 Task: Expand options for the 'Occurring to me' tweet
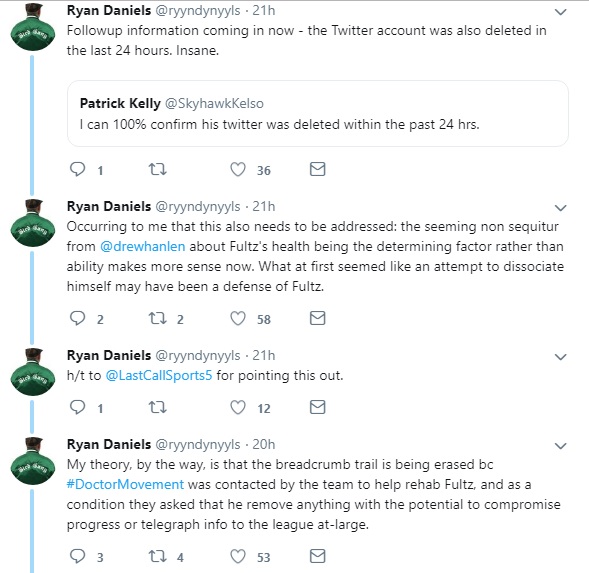point(560,208)
